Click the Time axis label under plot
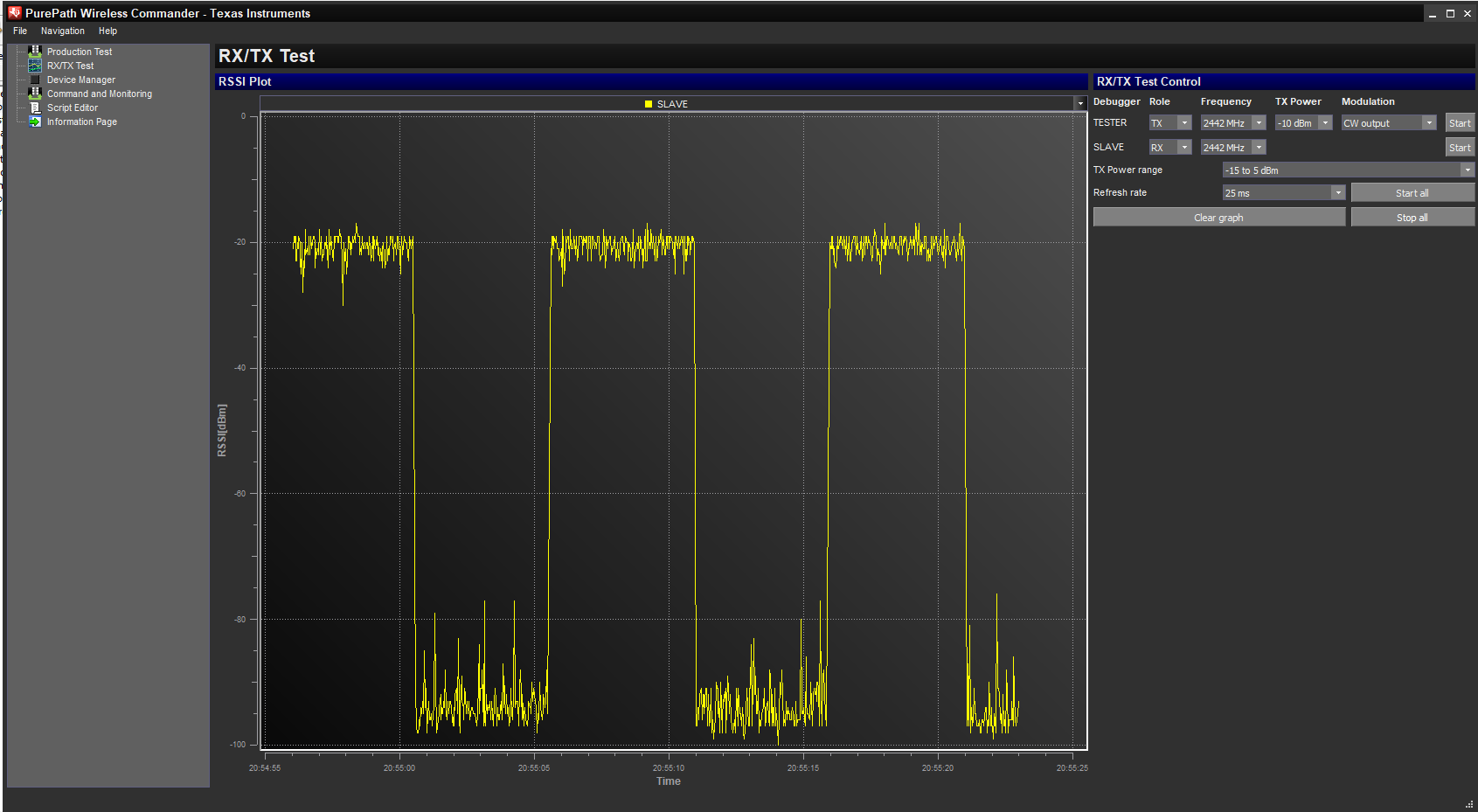1478x812 pixels. click(x=669, y=781)
